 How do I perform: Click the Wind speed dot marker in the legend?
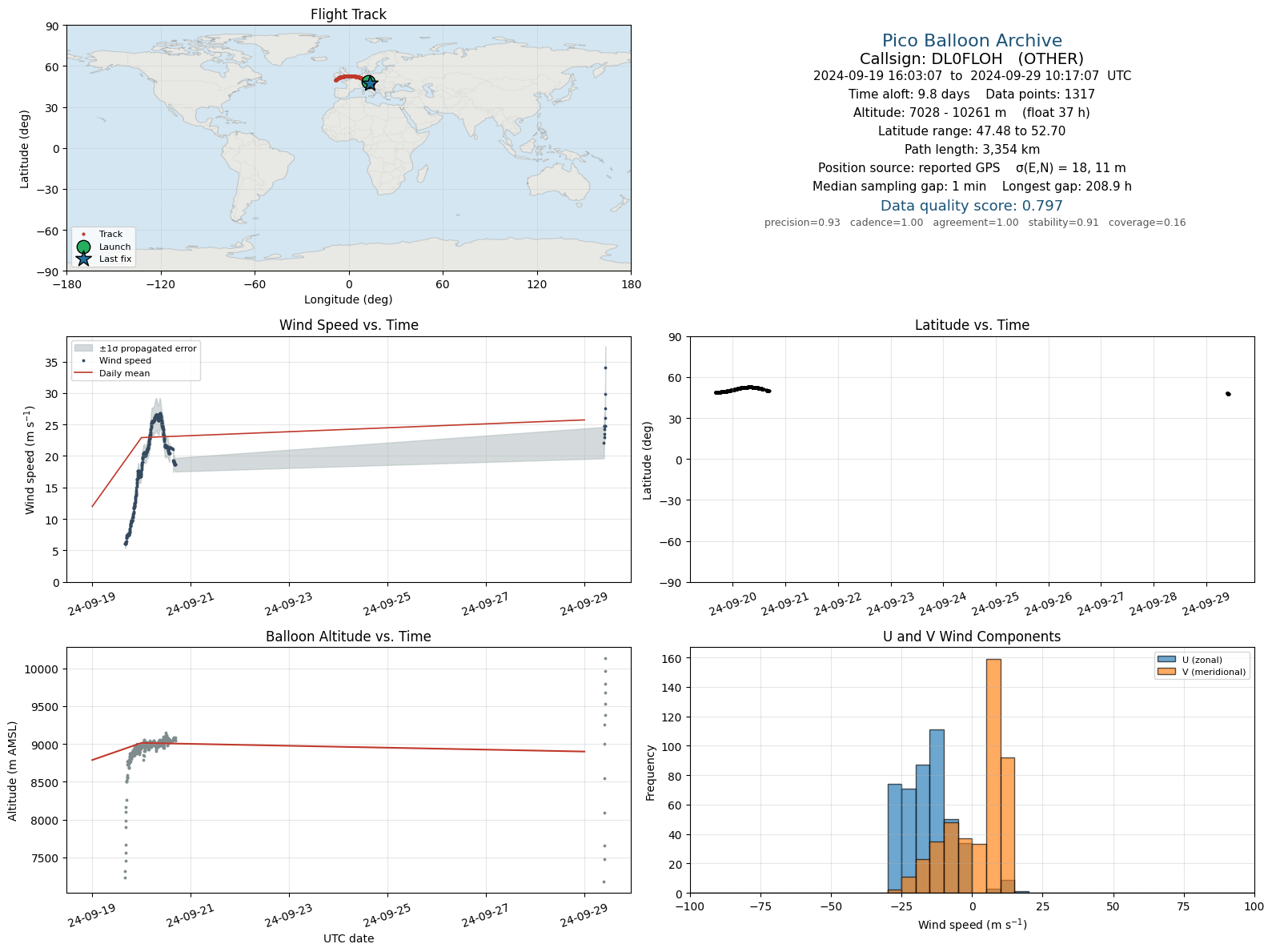(83, 361)
